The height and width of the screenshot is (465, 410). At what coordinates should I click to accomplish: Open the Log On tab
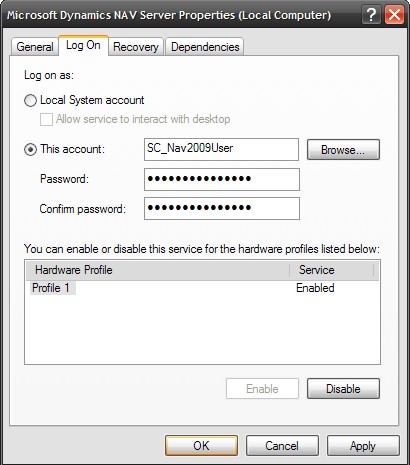click(83, 45)
